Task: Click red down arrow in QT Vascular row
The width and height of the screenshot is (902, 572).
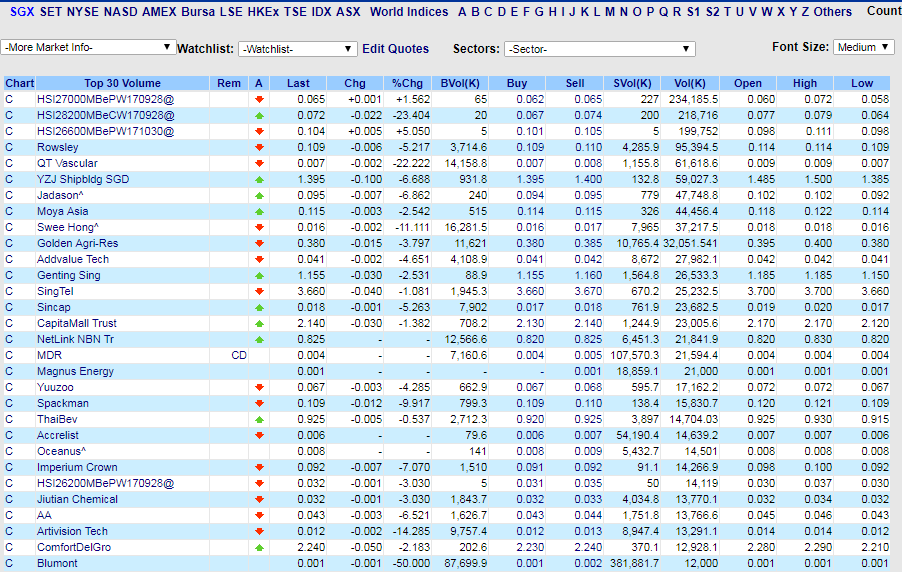Action: point(259,163)
